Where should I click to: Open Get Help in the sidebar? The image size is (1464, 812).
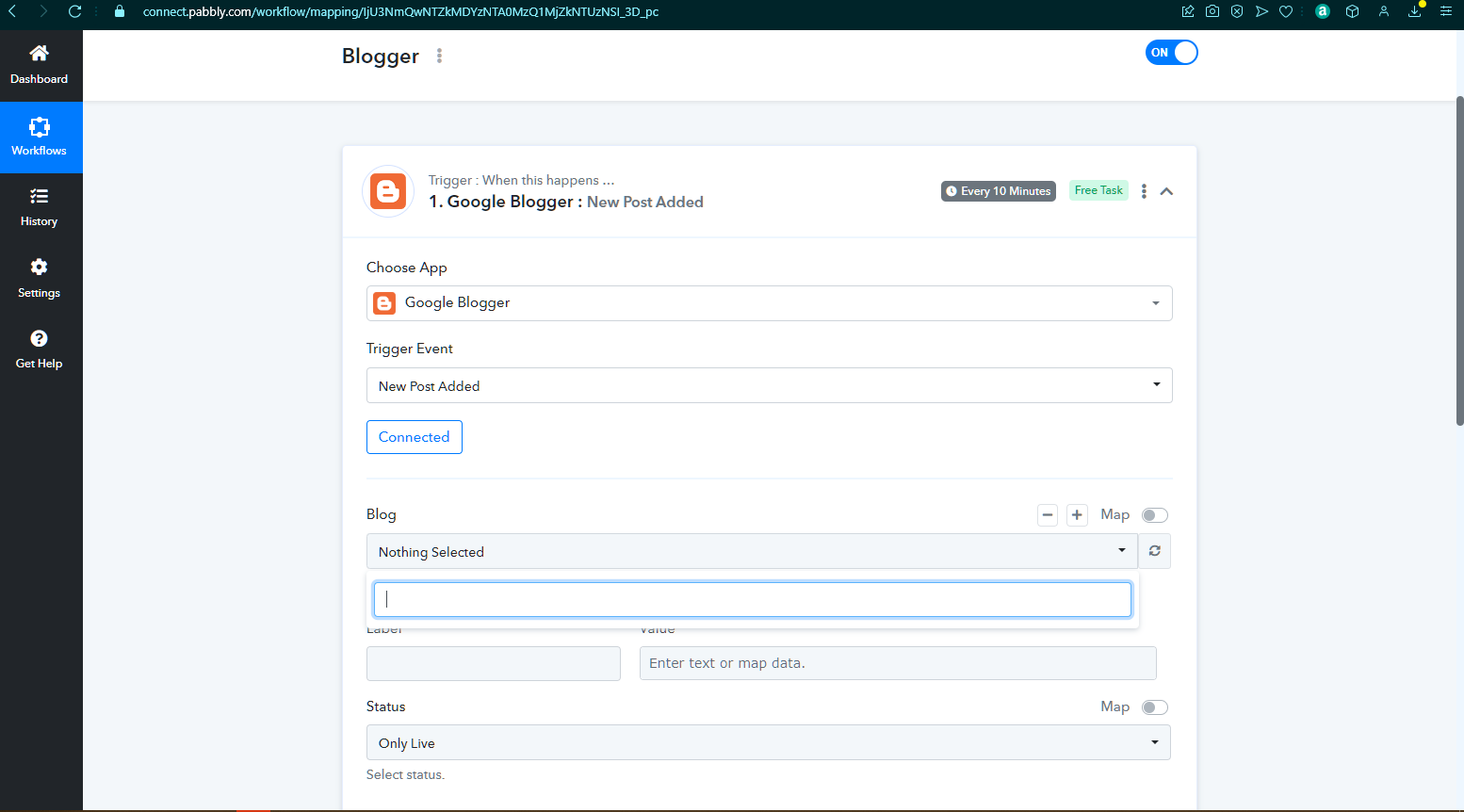[x=40, y=349]
